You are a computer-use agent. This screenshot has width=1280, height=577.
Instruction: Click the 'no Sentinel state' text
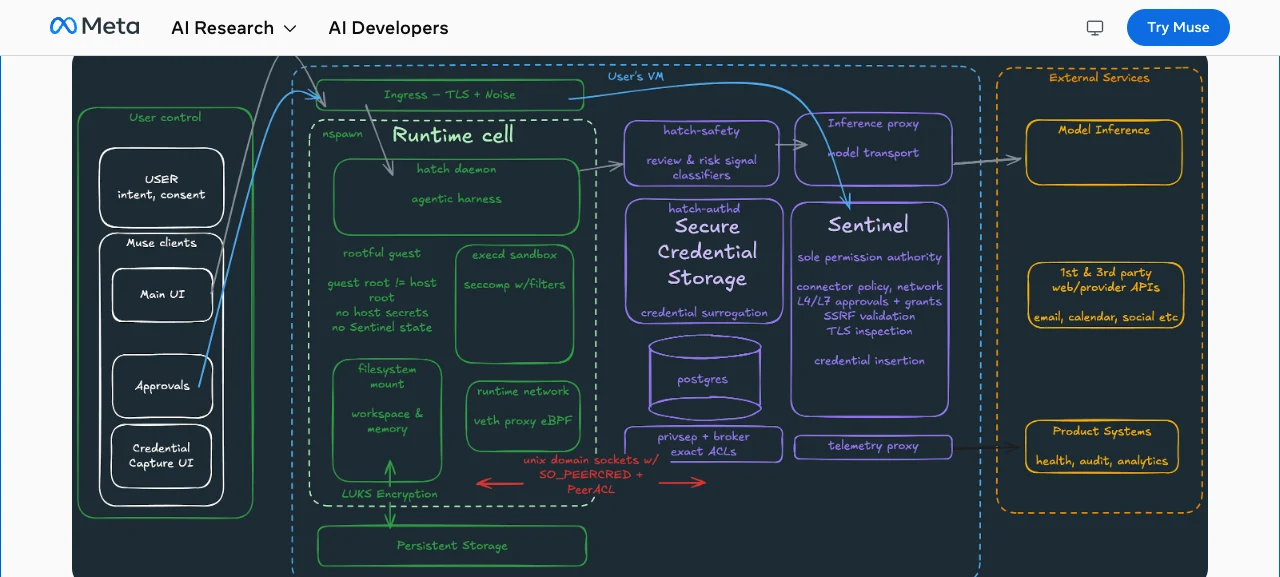381,328
